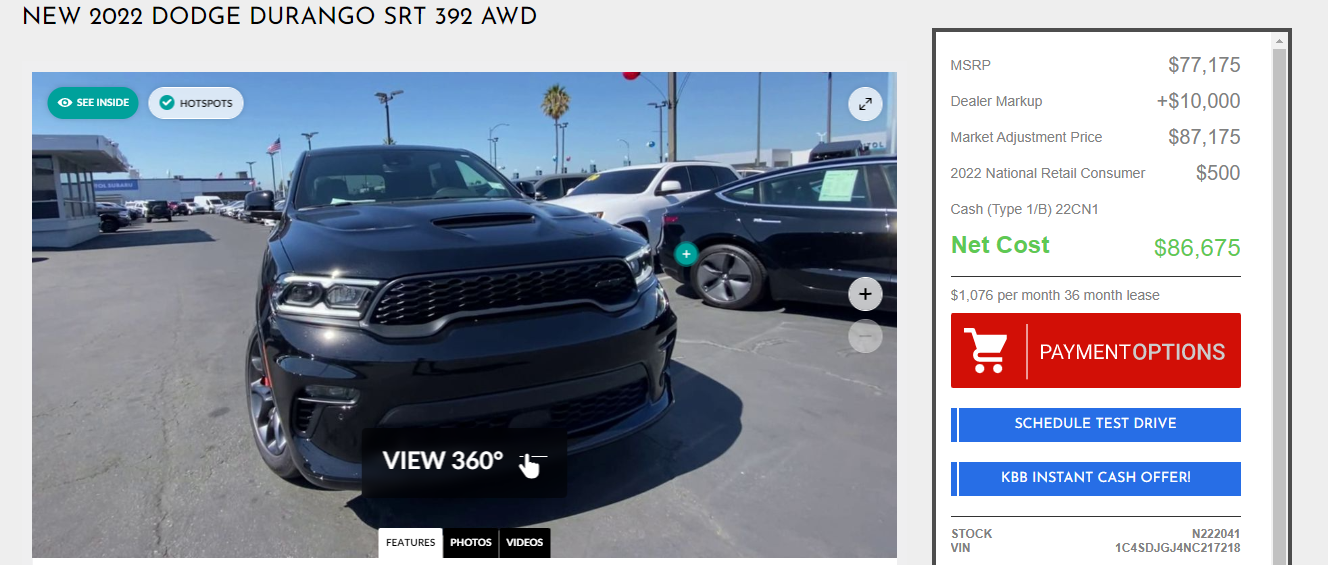Open the See Inside interior view
Screen dimensions: 1328x565
pyautogui.click(x=93, y=103)
